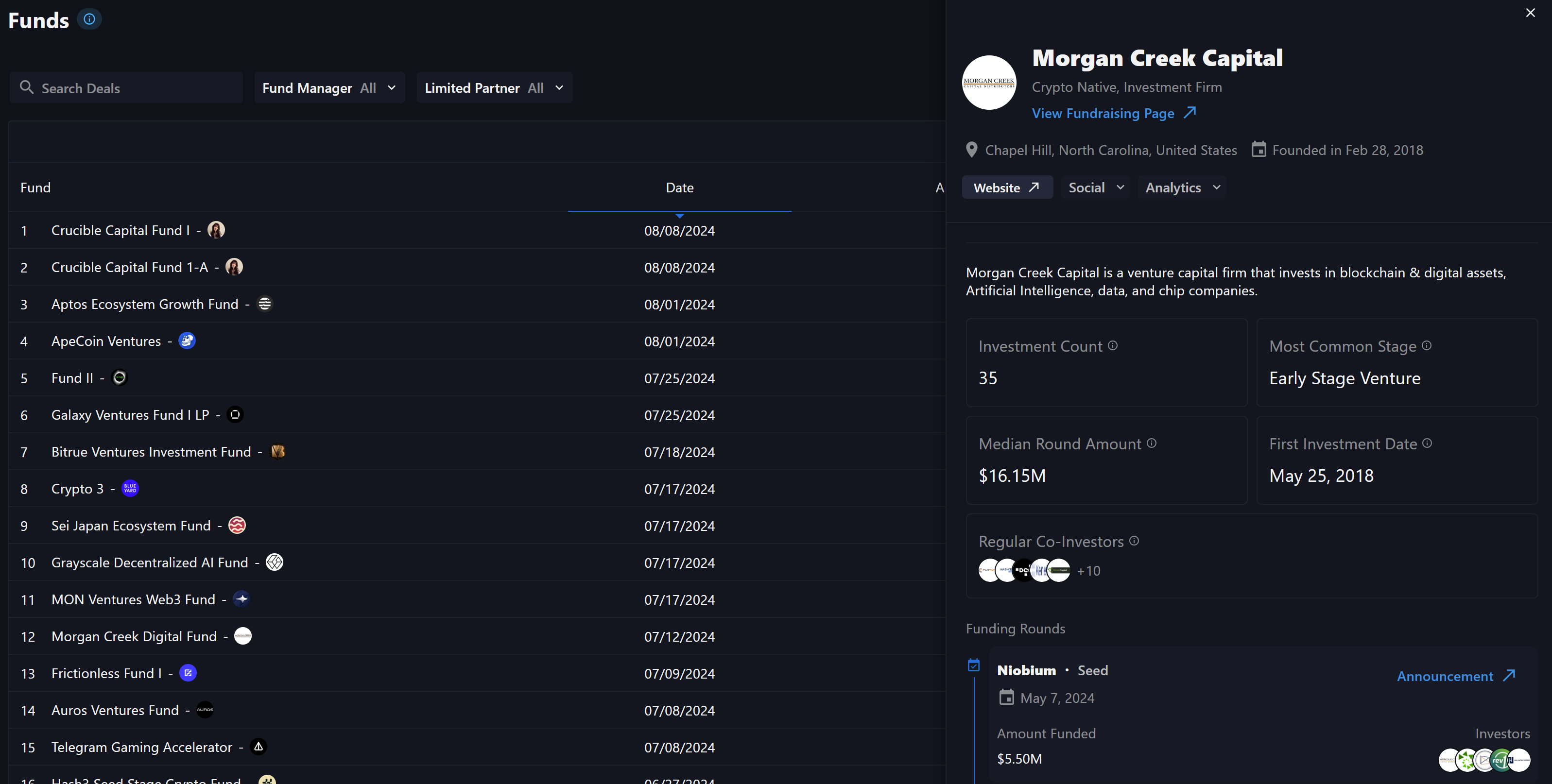The width and height of the screenshot is (1552, 784).
Task: Click the ApeCoin Ventures logo icon
Action: tap(188, 341)
